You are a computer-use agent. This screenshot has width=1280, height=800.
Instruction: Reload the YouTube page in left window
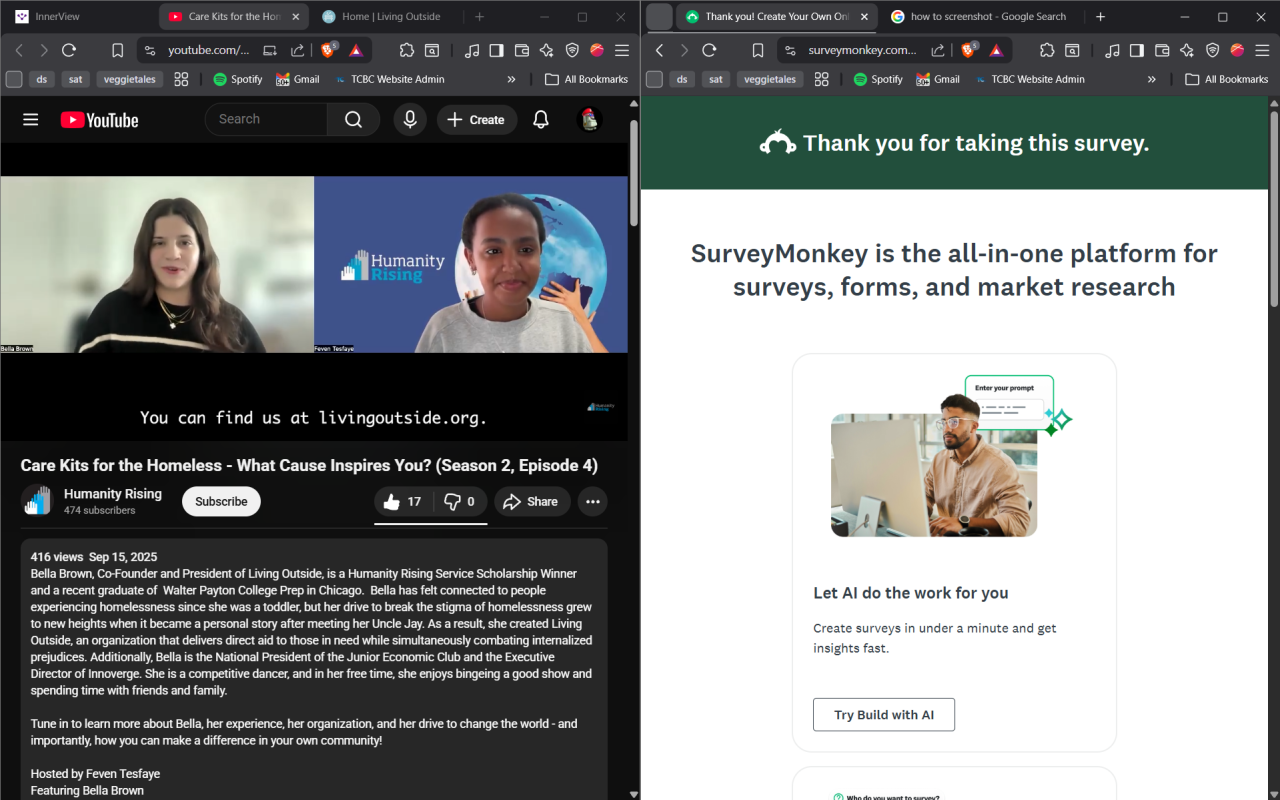[69, 51]
